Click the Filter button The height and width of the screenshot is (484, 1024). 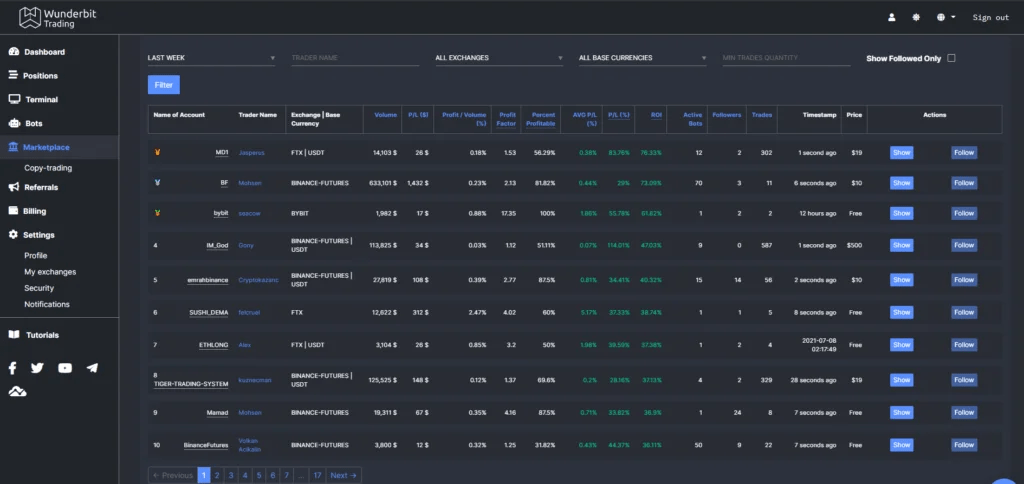tap(164, 85)
